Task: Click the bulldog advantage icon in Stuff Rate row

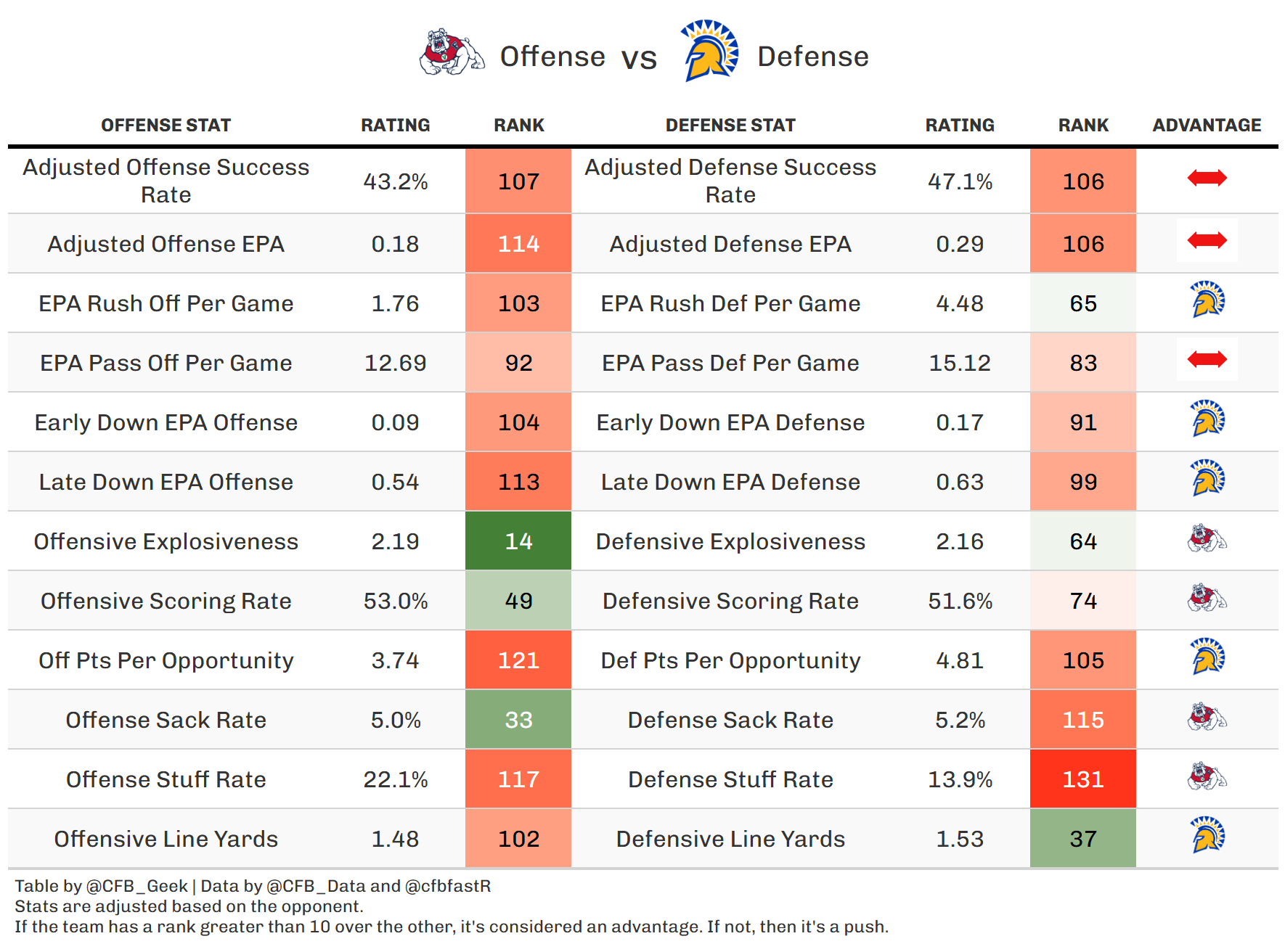Action: [1207, 777]
